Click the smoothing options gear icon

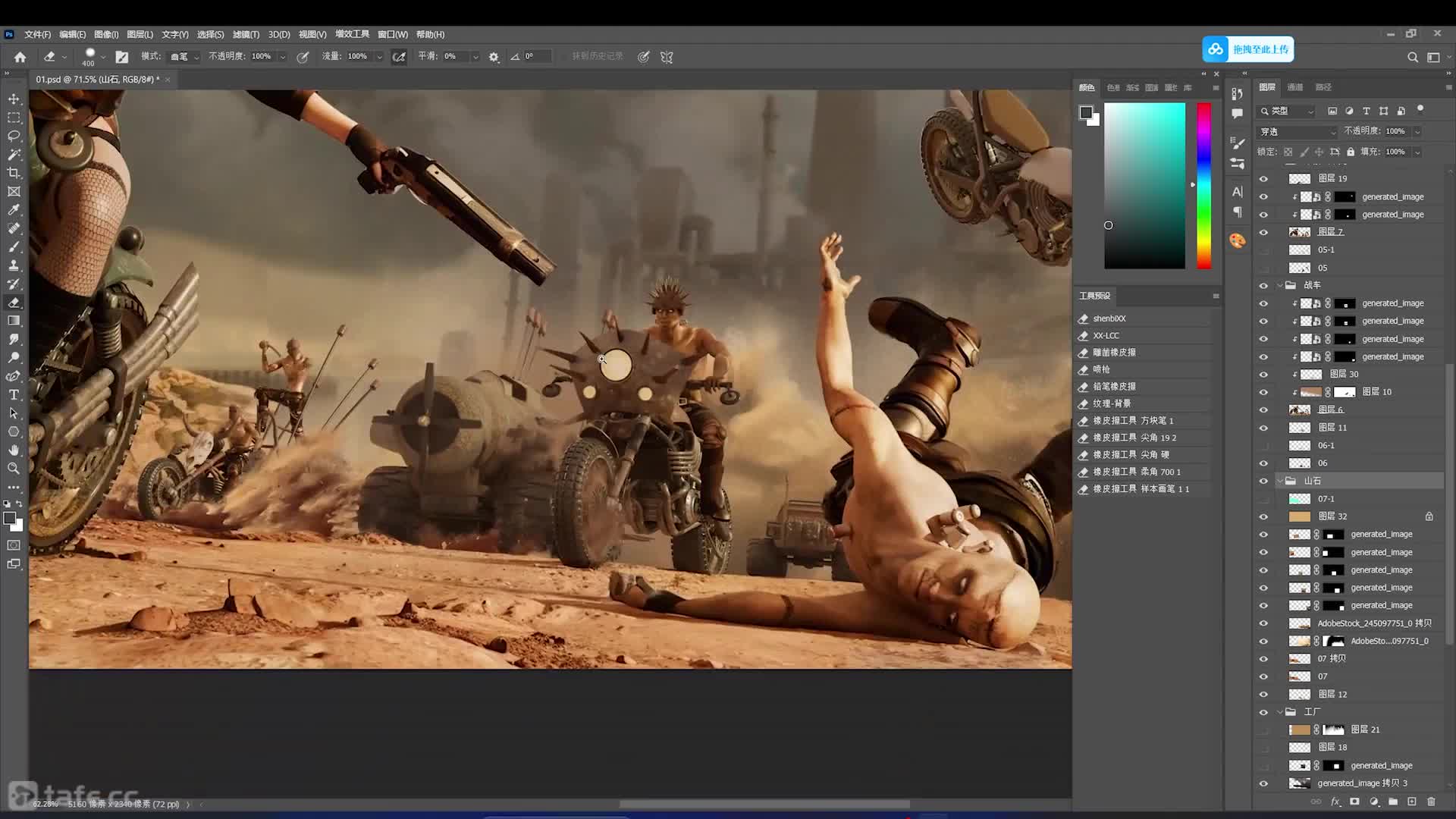coord(494,57)
